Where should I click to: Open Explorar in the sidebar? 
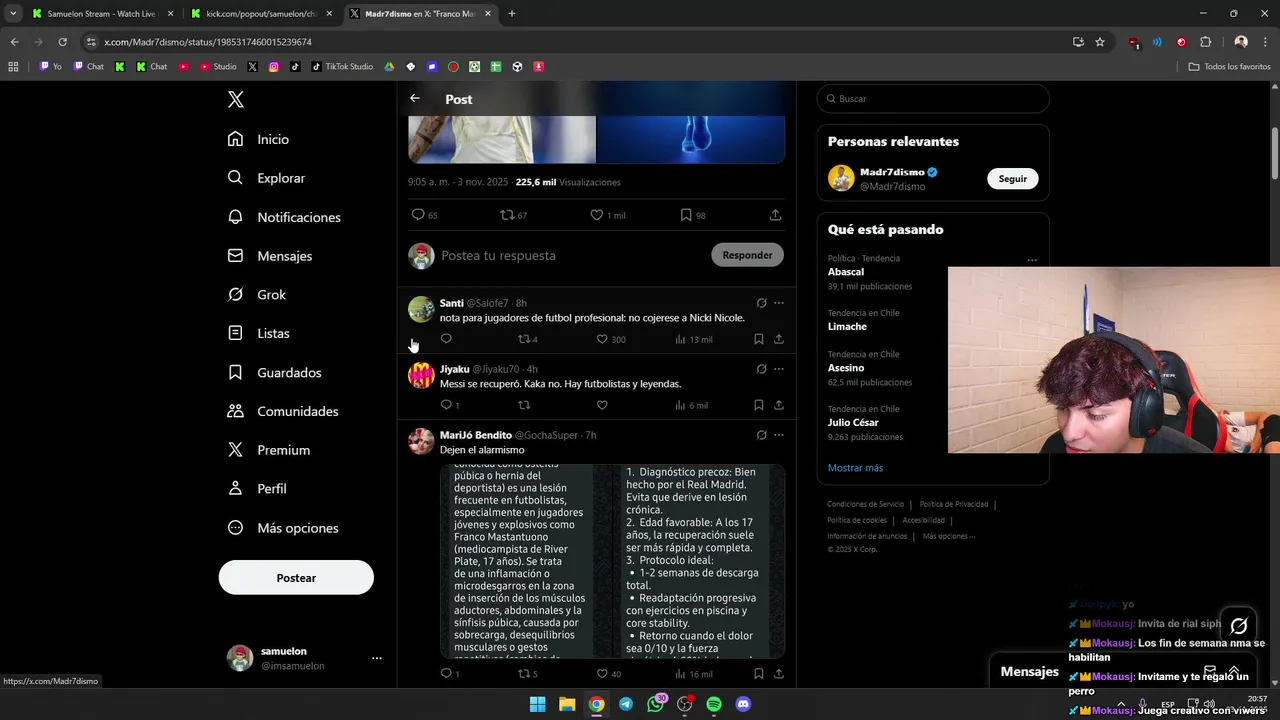pyautogui.click(x=267, y=178)
